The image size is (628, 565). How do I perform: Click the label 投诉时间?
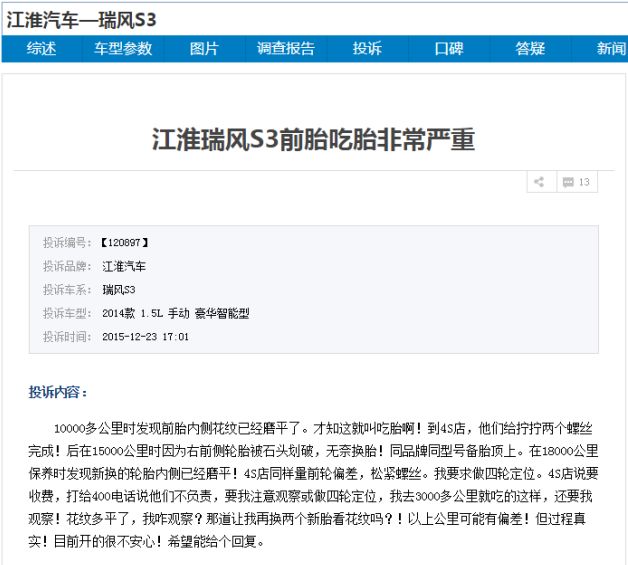pyautogui.click(x=67, y=337)
